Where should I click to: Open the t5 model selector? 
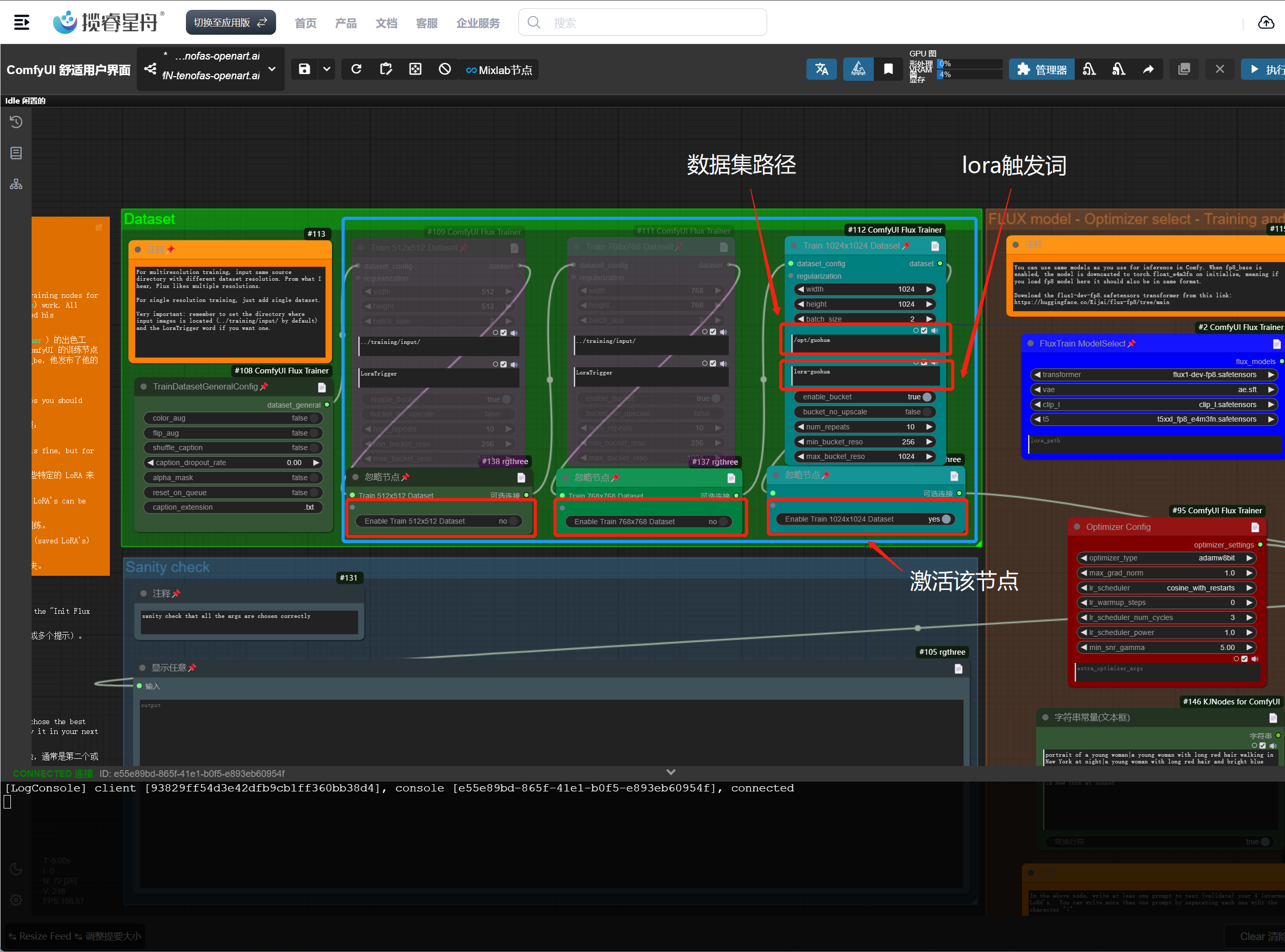(x=1153, y=420)
